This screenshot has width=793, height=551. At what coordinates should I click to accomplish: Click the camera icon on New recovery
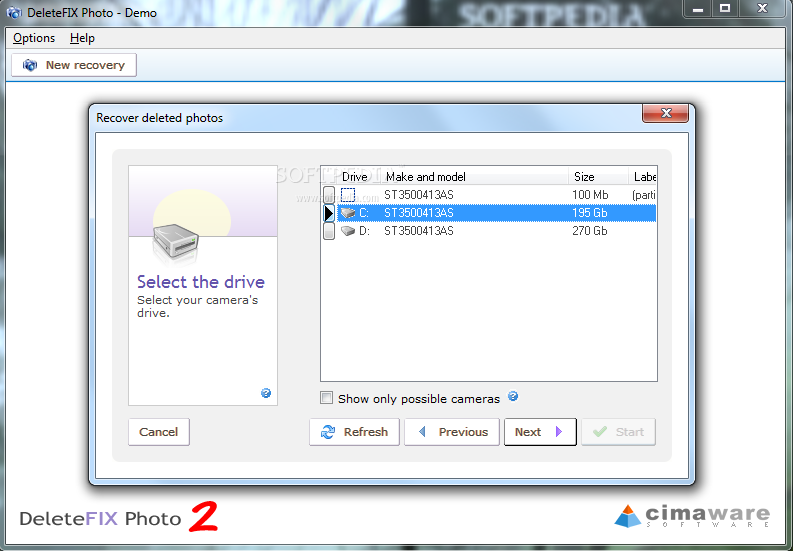pyautogui.click(x=30, y=65)
